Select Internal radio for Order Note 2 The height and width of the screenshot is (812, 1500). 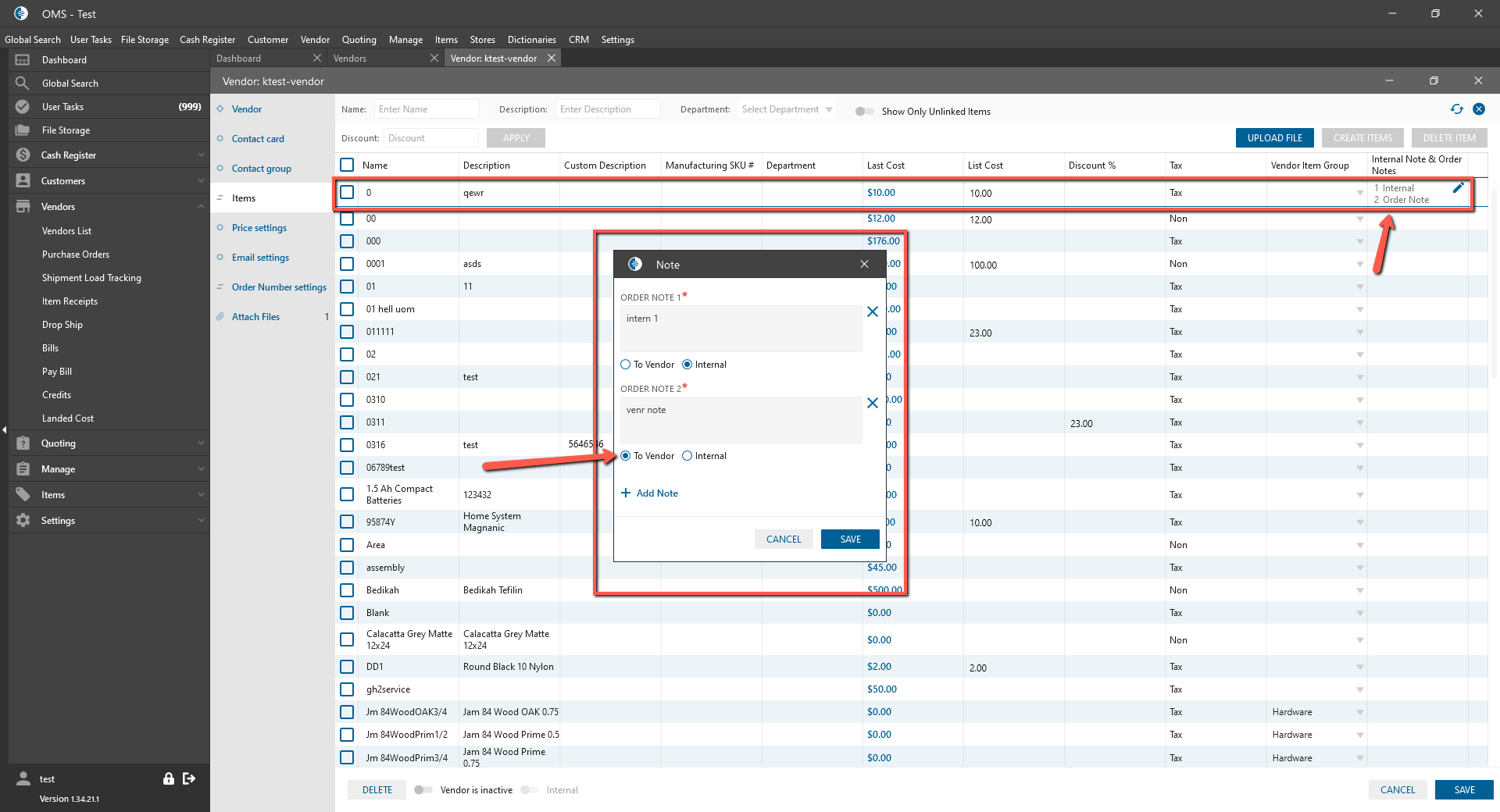(687, 456)
